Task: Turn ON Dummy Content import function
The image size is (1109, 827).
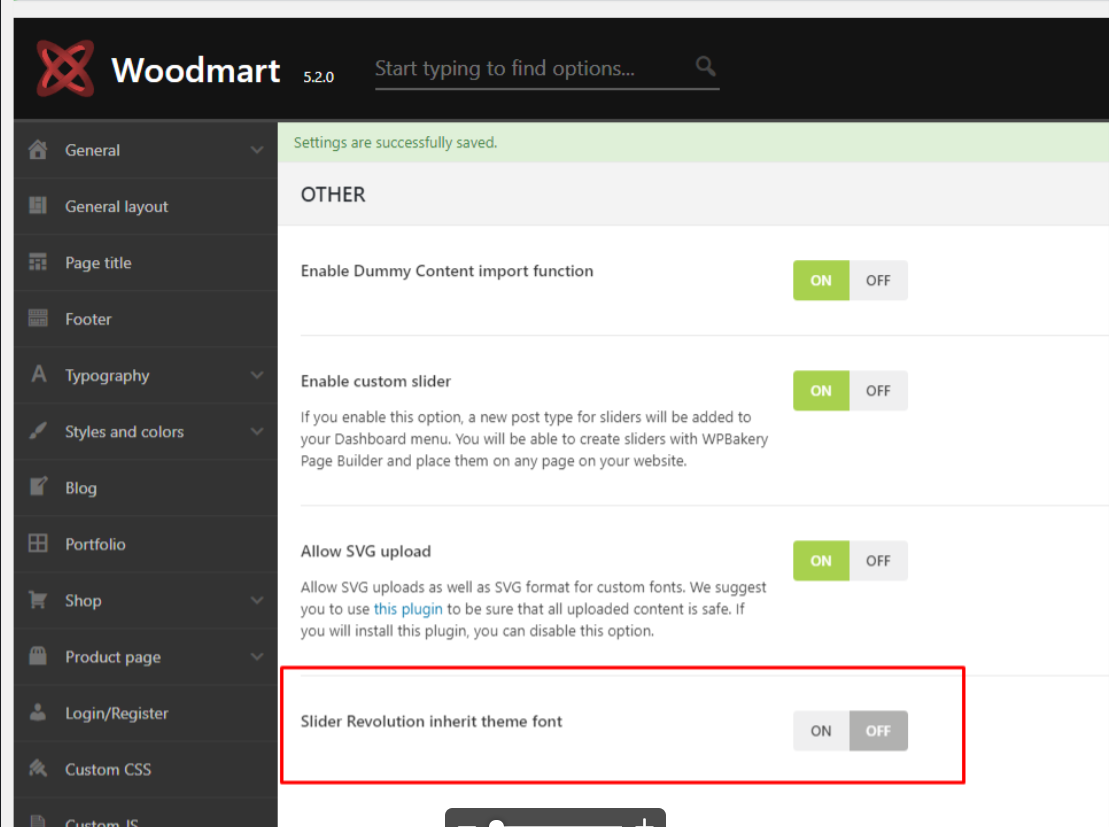Action: coord(821,281)
